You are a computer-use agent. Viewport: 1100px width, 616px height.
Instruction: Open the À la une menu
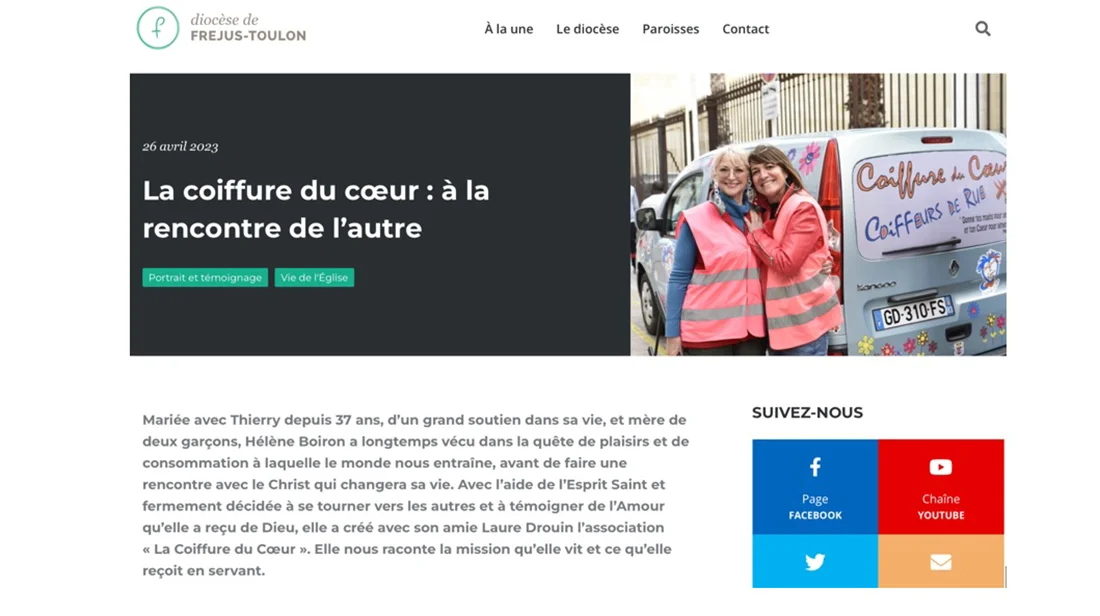click(x=509, y=29)
